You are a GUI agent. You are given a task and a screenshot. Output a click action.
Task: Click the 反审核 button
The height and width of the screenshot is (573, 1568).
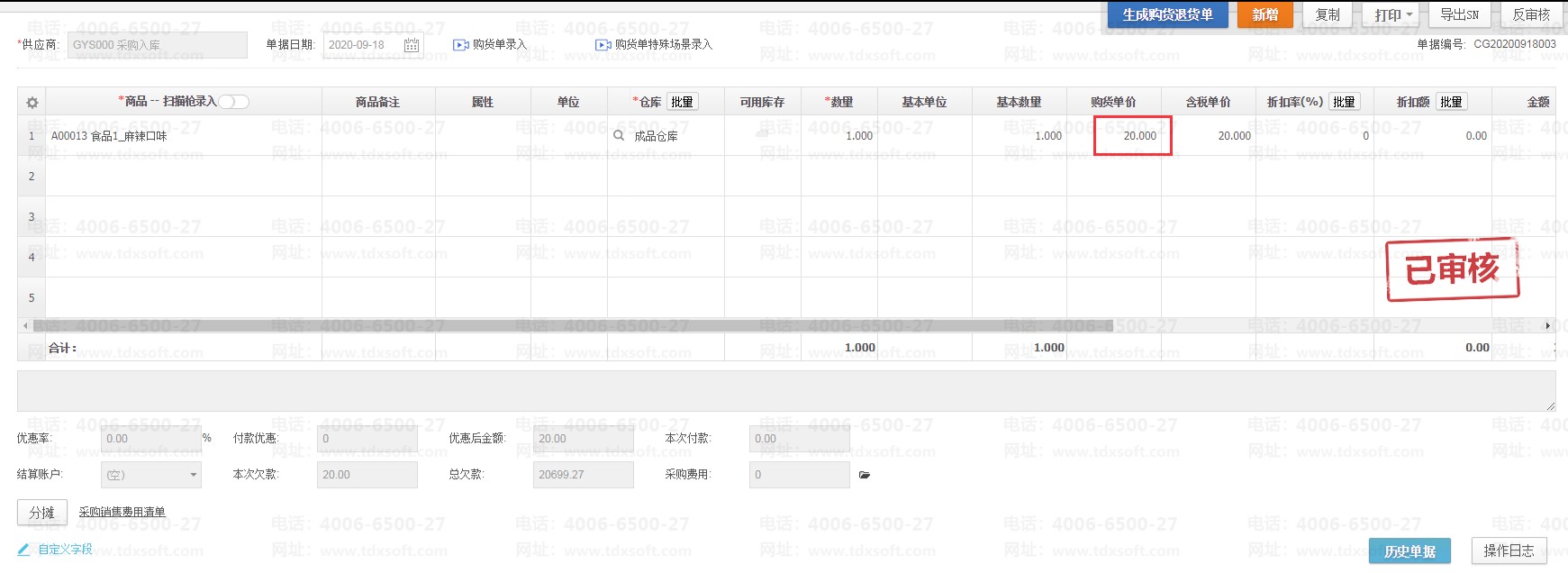[x=1531, y=14]
